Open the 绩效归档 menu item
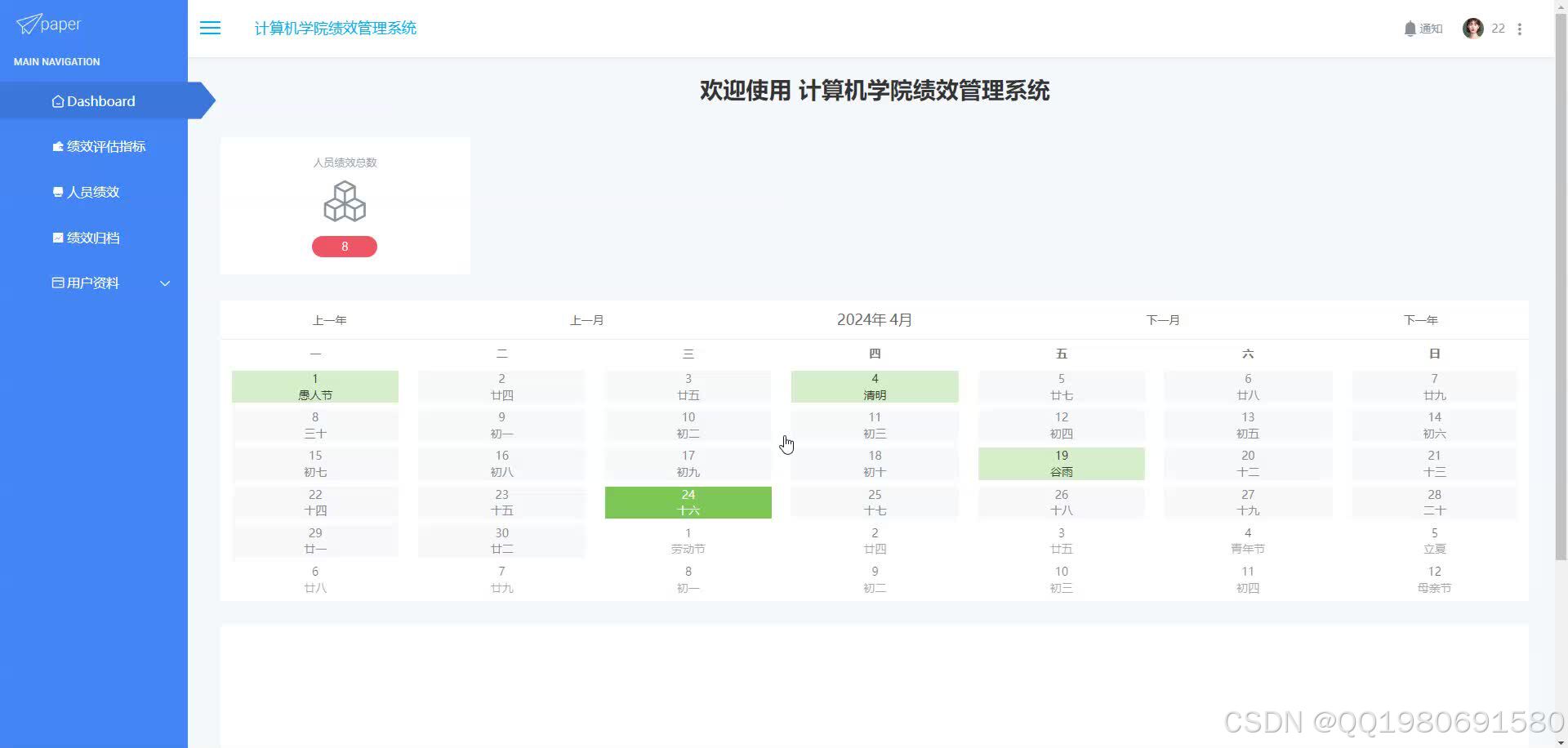1568x748 pixels. click(x=94, y=237)
